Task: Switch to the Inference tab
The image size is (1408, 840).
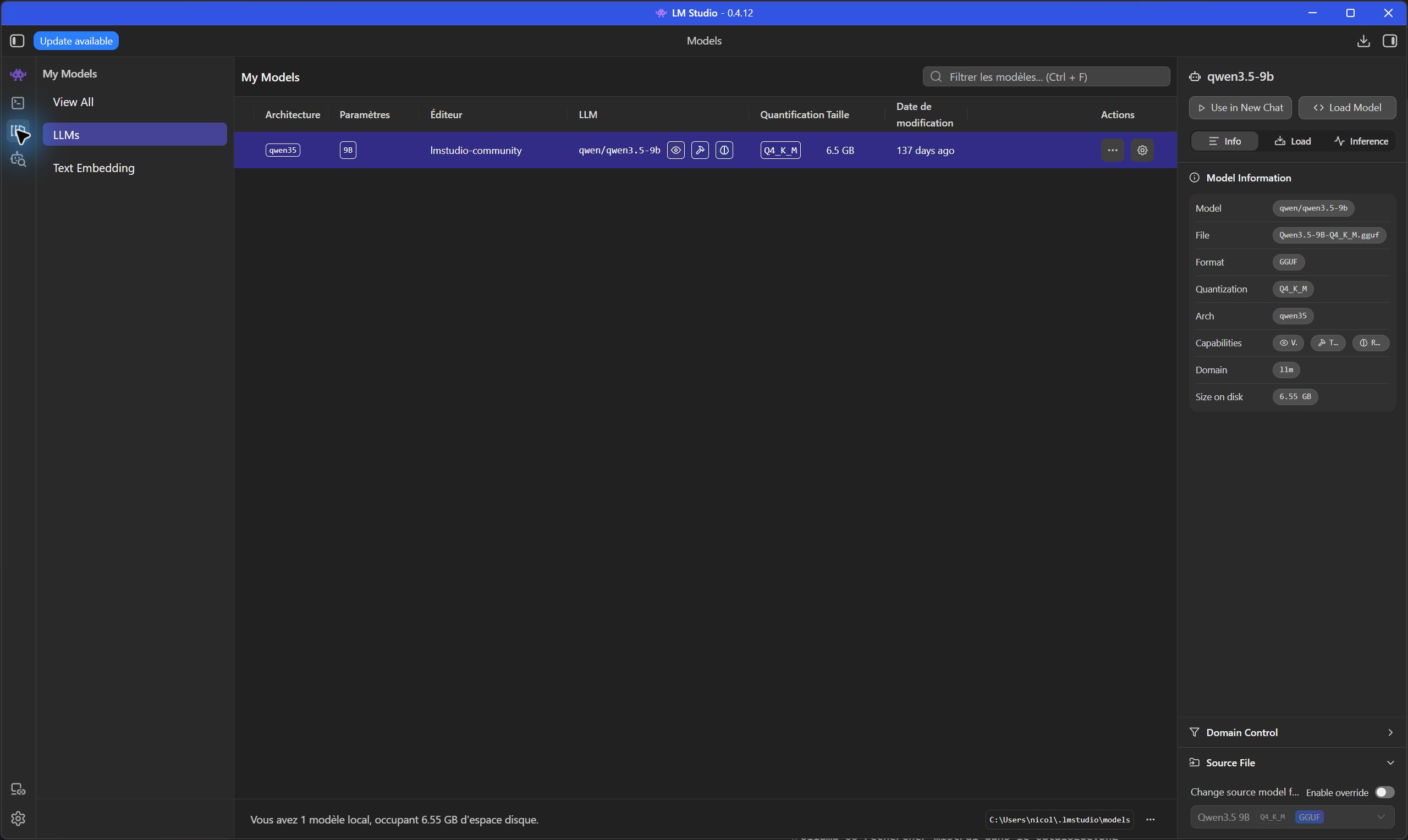Action: pyautogui.click(x=1362, y=141)
